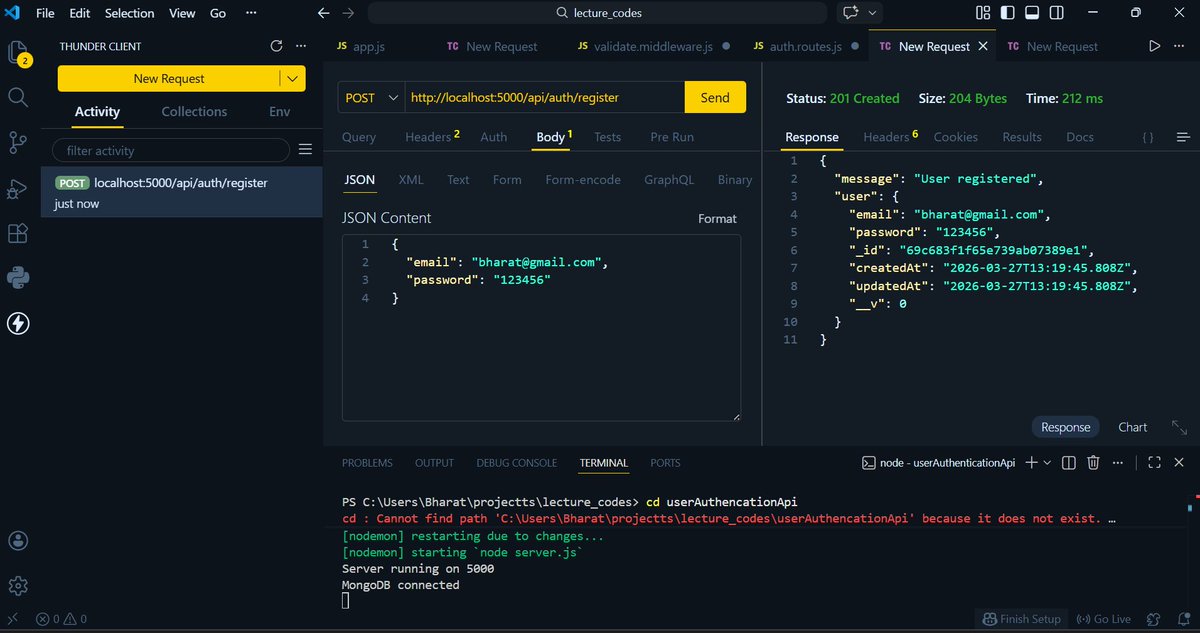
Task: Kill terminal with the trash icon
Action: click(1093, 462)
